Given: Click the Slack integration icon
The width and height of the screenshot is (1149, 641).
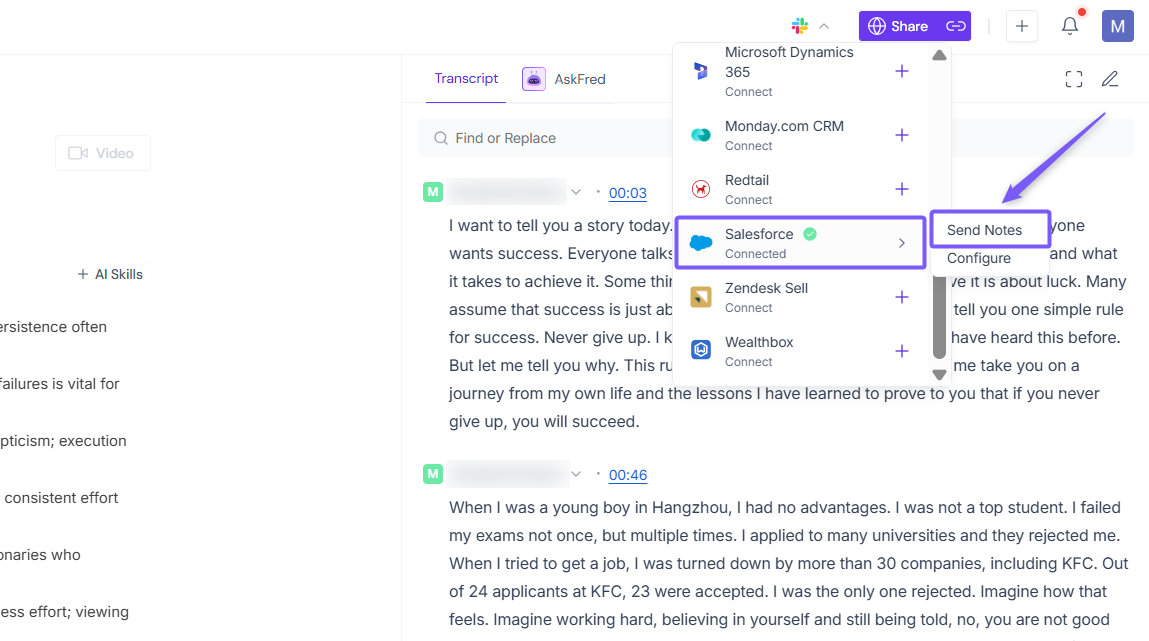Looking at the screenshot, I should click(x=799, y=26).
